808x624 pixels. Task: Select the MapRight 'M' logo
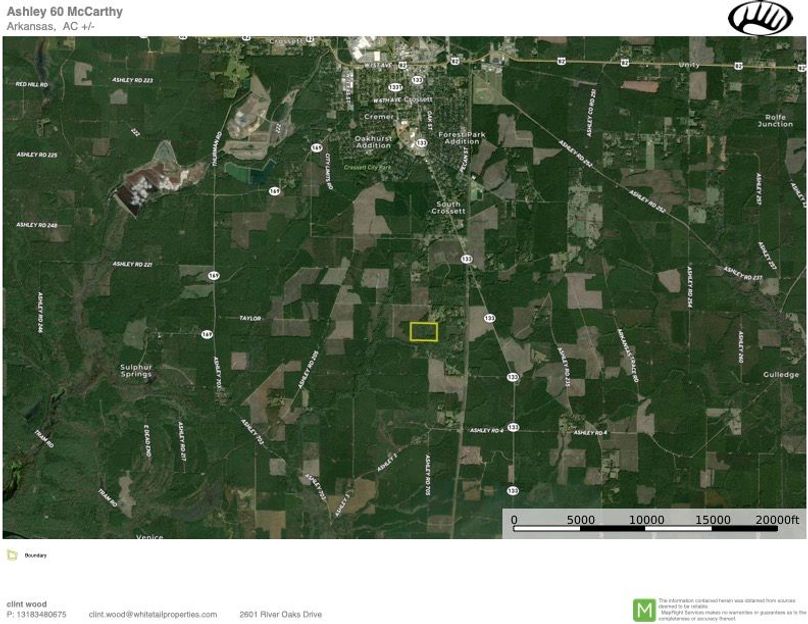coord(644,608)
